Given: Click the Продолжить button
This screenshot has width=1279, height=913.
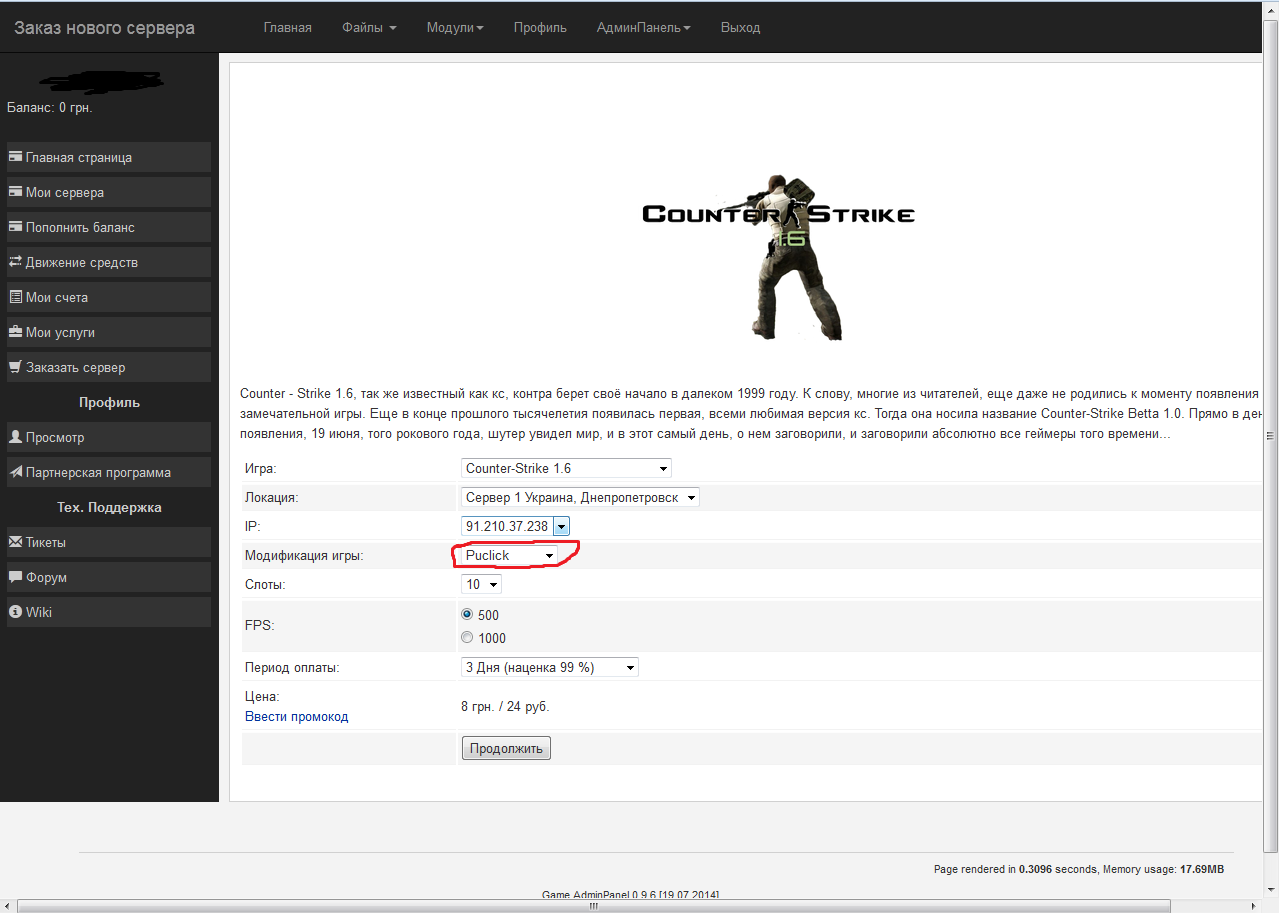Looking at the screenshot, I should pos(506,748).
